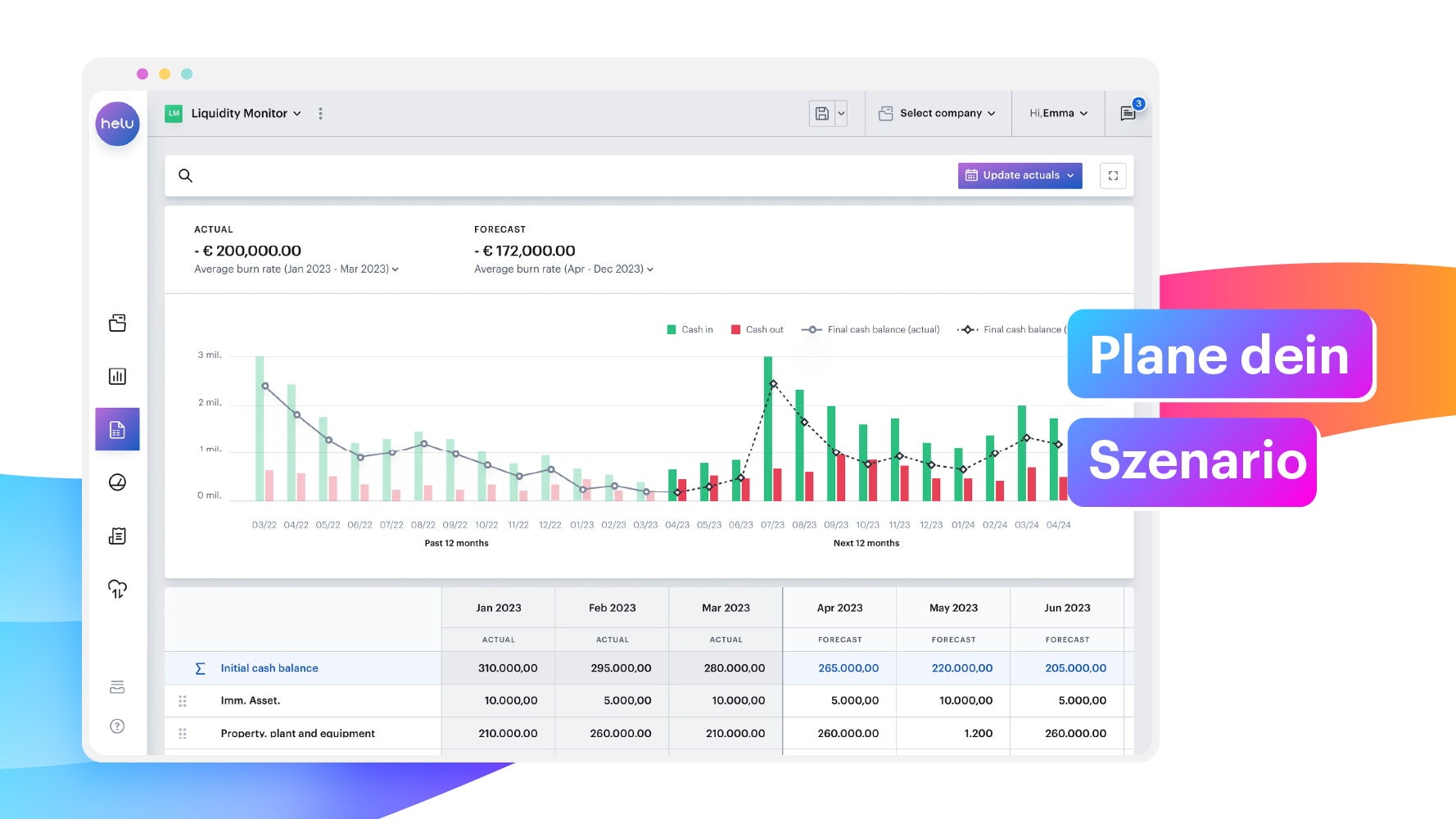This screenshot has height=819, width=1456.
Task: Click the Helu logo in sidebar
Action: pos(117,124)
